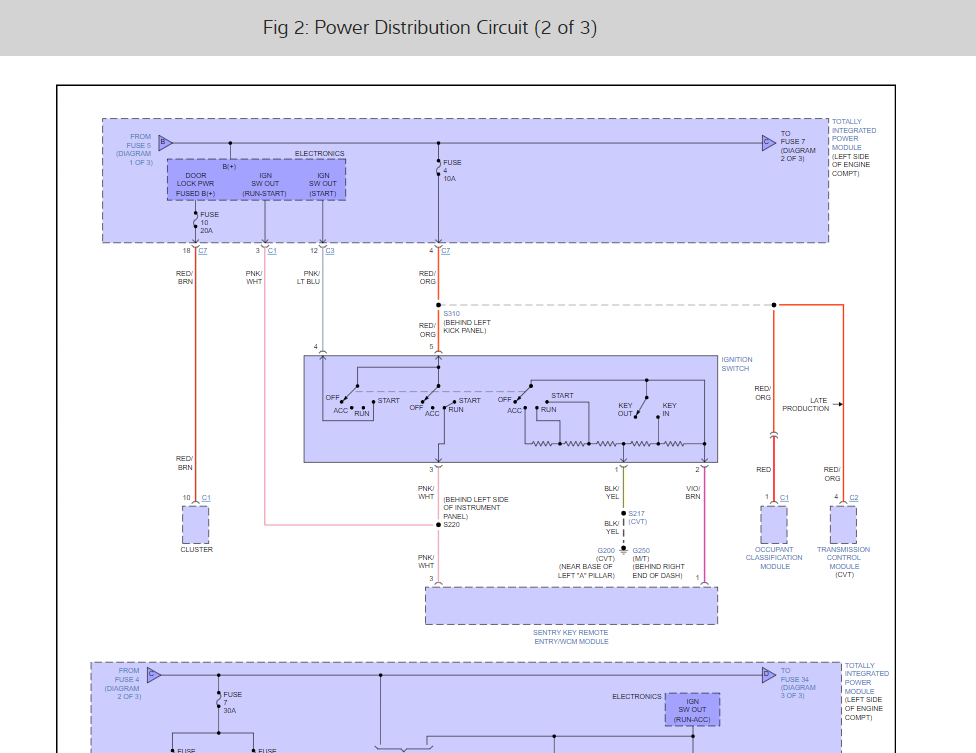Open the C2 connector link at Transmission Control Module
The width and height of the screenshot is (976, 753).
(853, 498)
